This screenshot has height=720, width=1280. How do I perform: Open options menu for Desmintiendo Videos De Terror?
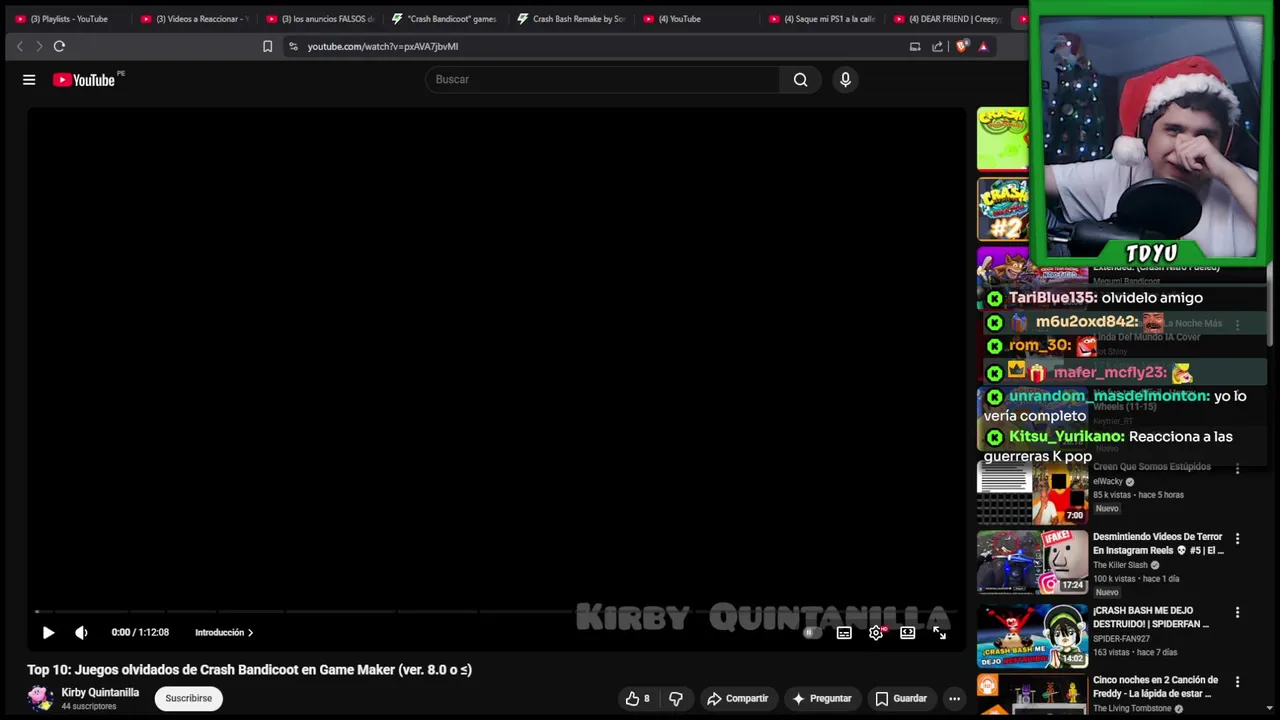pos(1237,538)
